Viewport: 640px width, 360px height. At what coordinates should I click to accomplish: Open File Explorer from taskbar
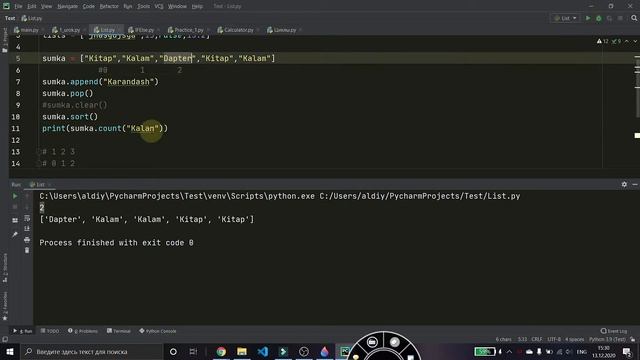[x=242, y=351]
